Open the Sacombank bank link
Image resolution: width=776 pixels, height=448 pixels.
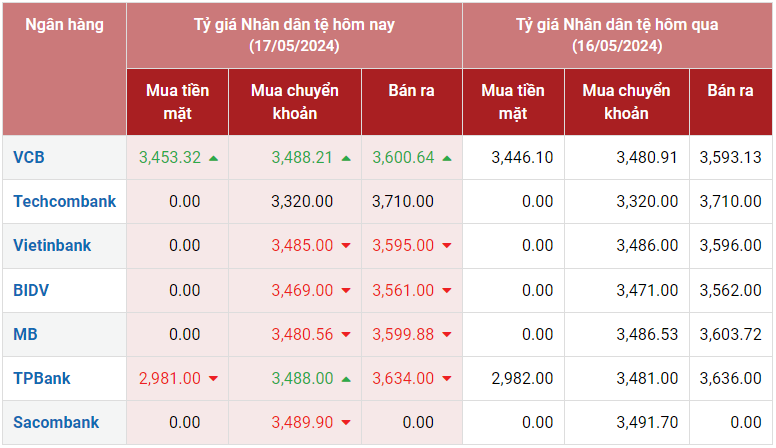tap(56, 422)
